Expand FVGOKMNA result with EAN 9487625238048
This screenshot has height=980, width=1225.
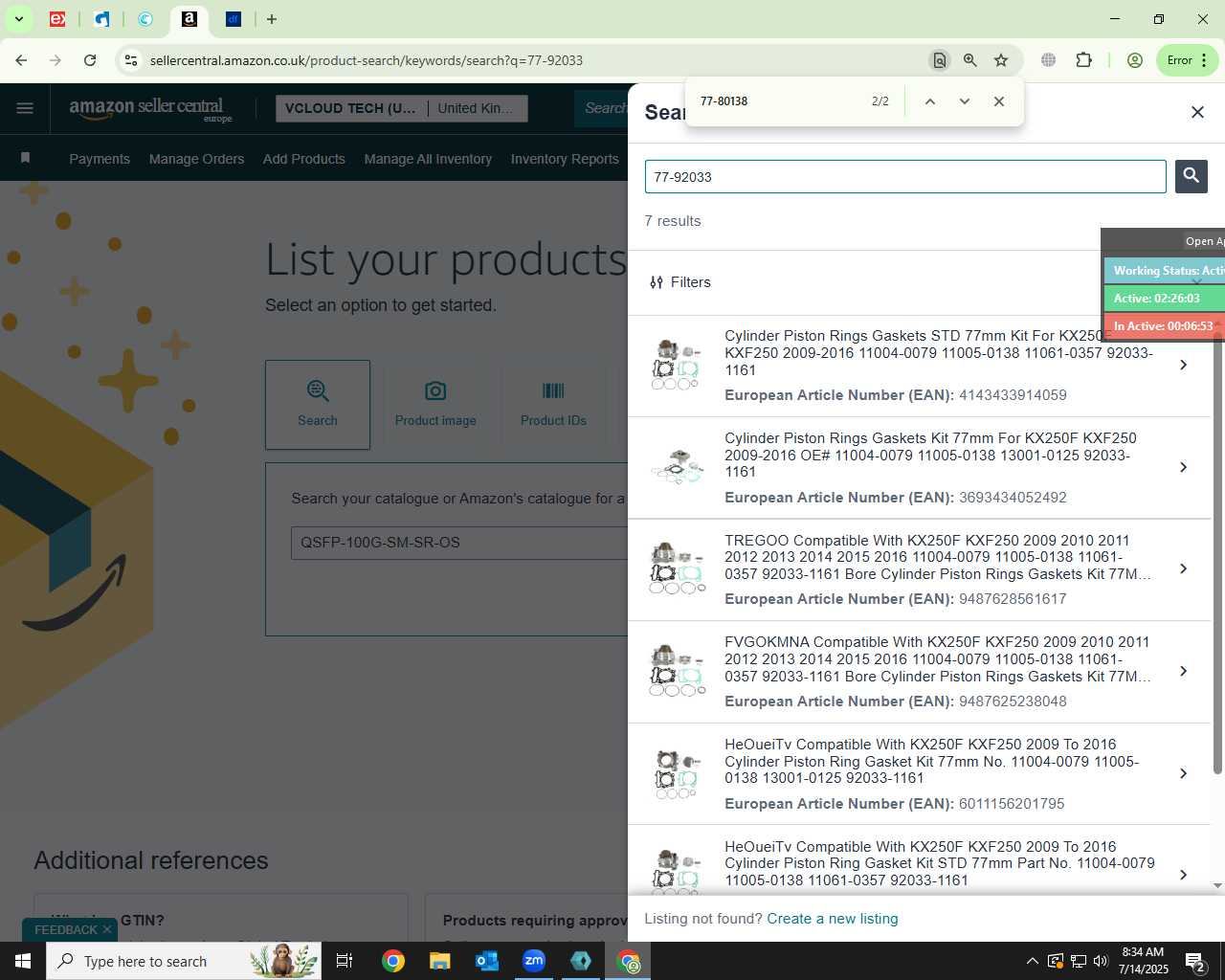tap(1183, 672)
